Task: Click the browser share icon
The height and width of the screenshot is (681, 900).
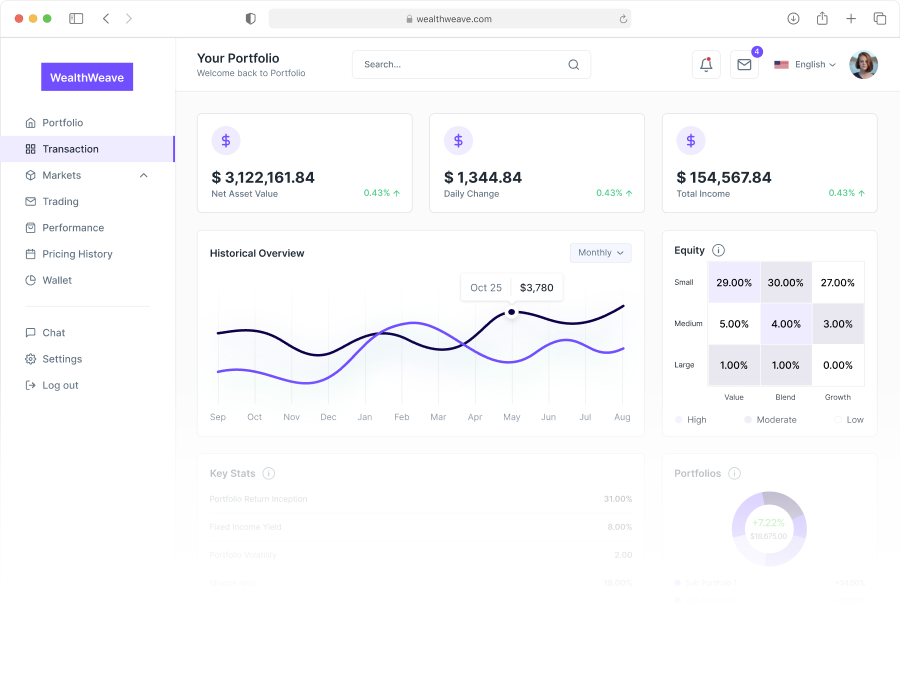Action: click(x=822, y=19)
